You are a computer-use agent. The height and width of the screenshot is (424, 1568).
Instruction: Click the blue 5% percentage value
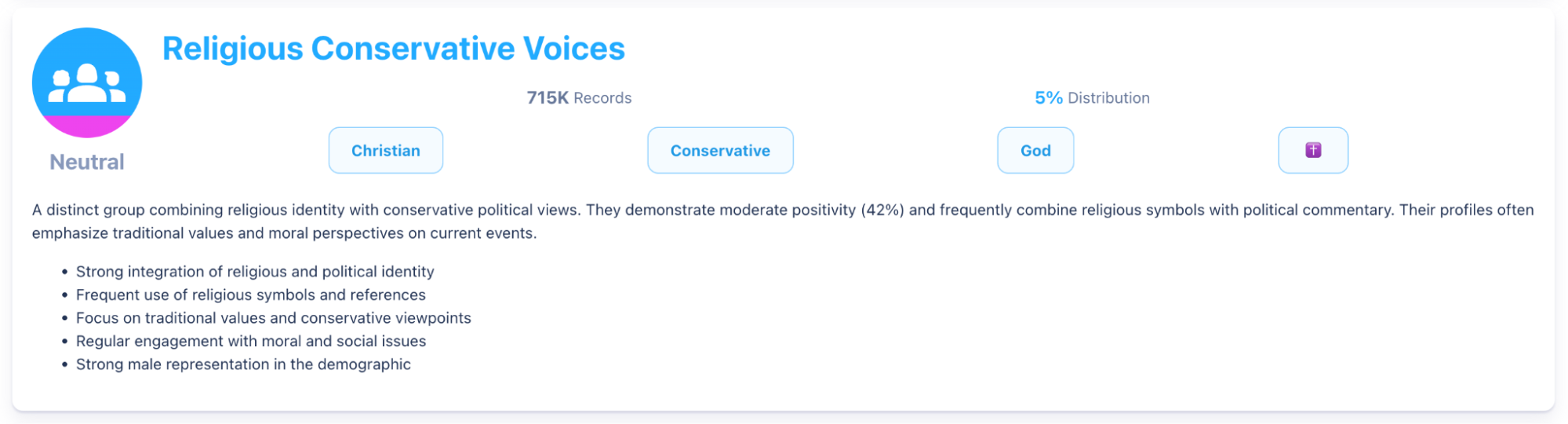[x=1048, y=98]
